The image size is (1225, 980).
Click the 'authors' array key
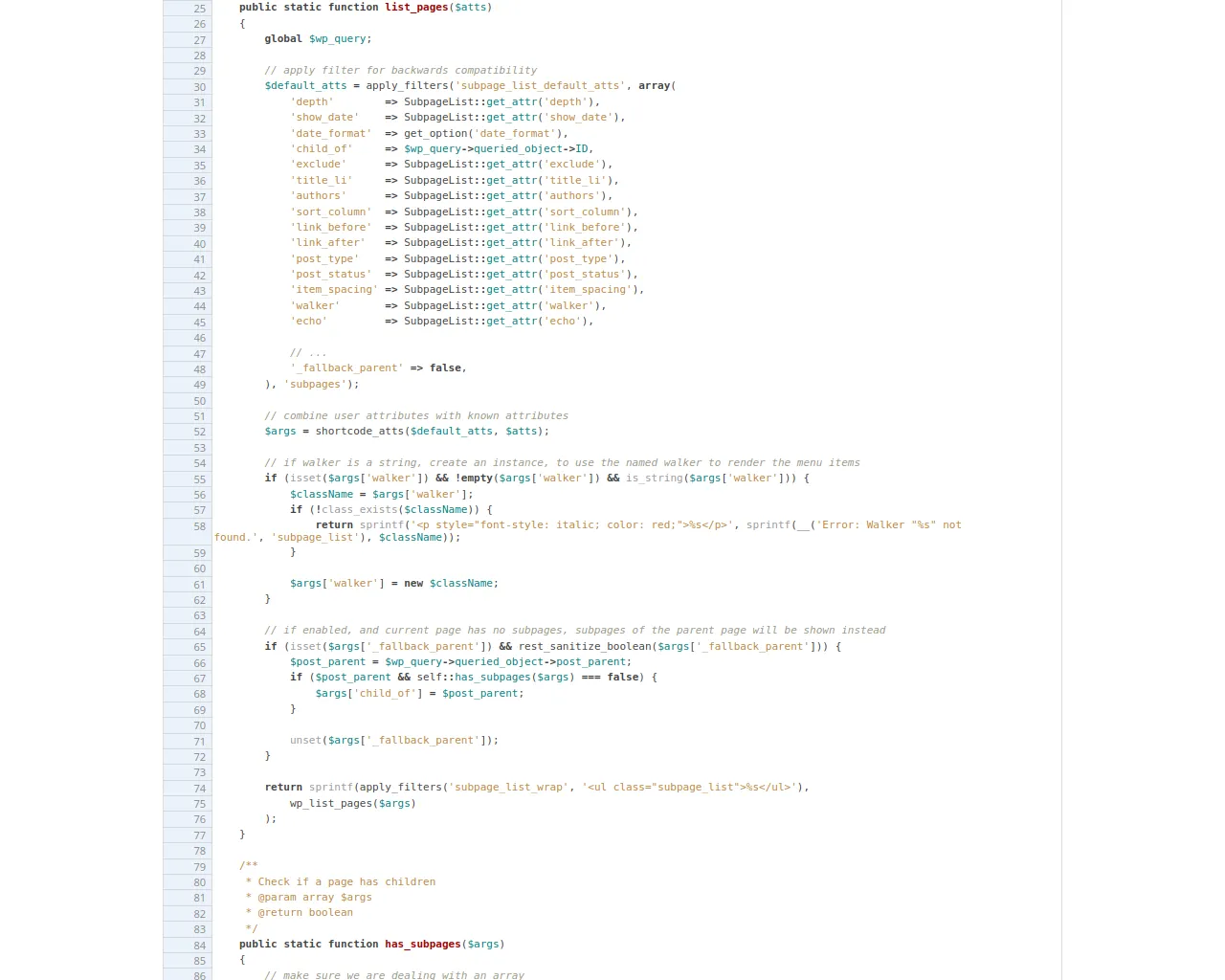click(318, 195)
